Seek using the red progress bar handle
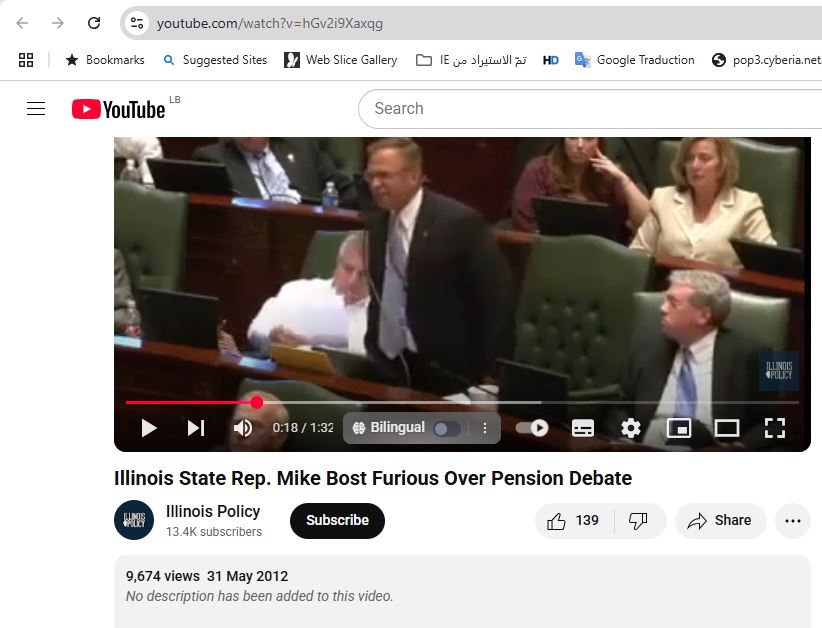The image size is (822, 628). click(256, 403)
